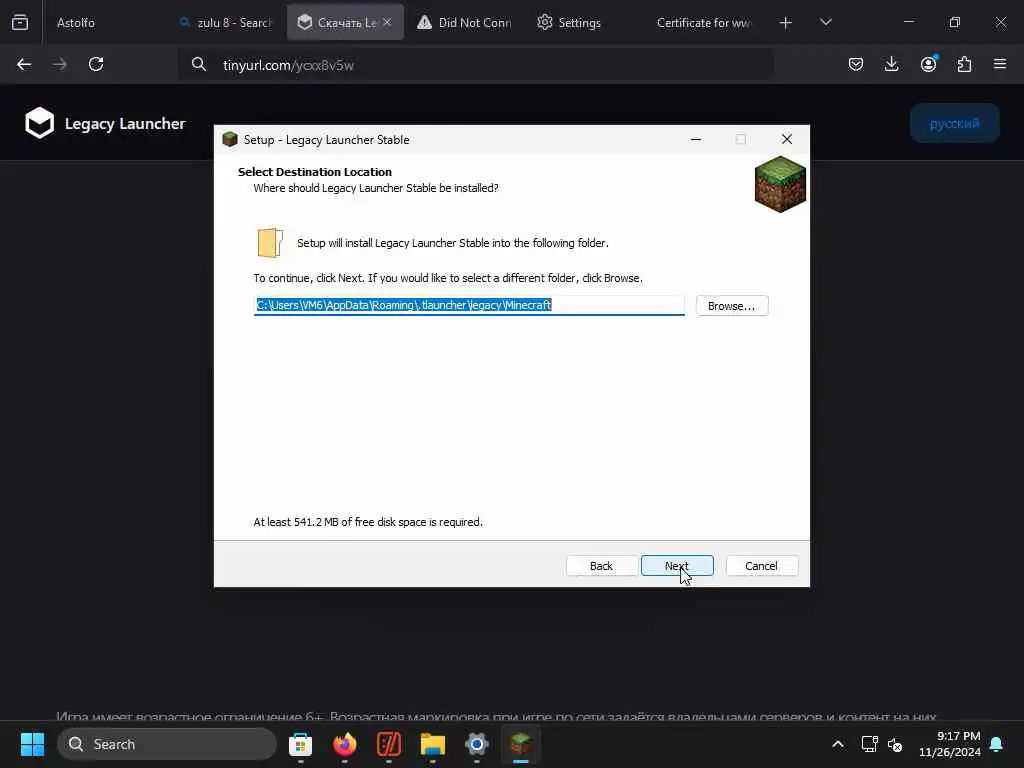Close the setup wizard window
The image size is (1024, 768).
[787, 139]
